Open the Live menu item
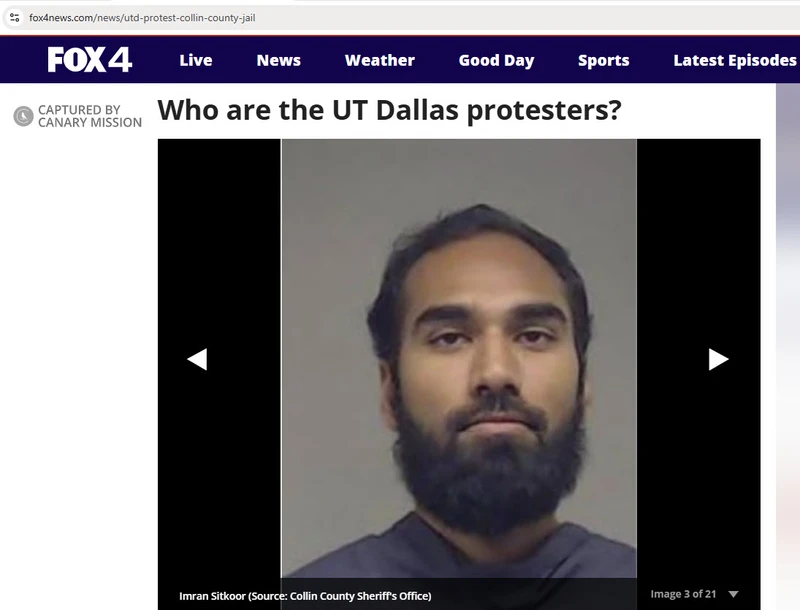The height and width of the screenshot is (610, 800). (x=196, y=60)
